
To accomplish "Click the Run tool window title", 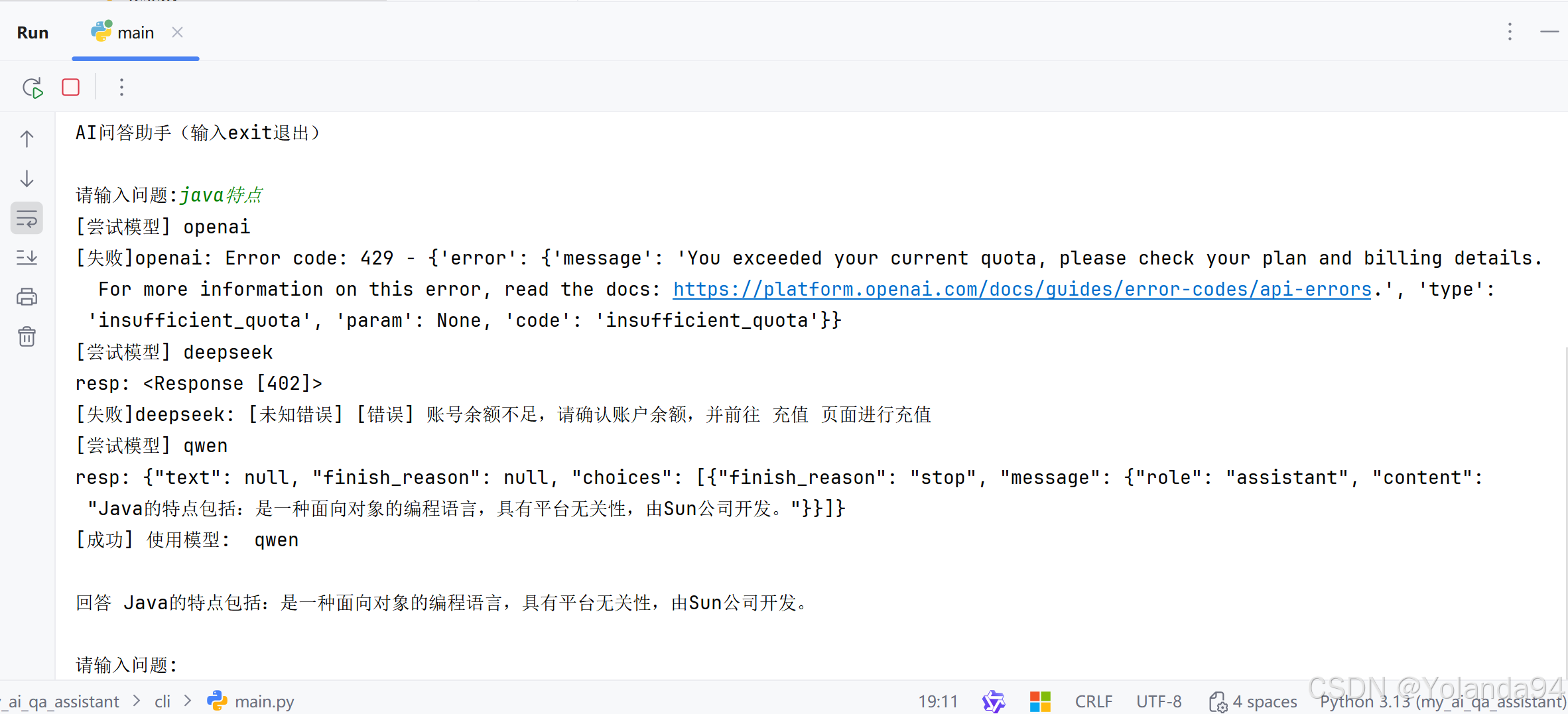I will [x=33, y=32].
